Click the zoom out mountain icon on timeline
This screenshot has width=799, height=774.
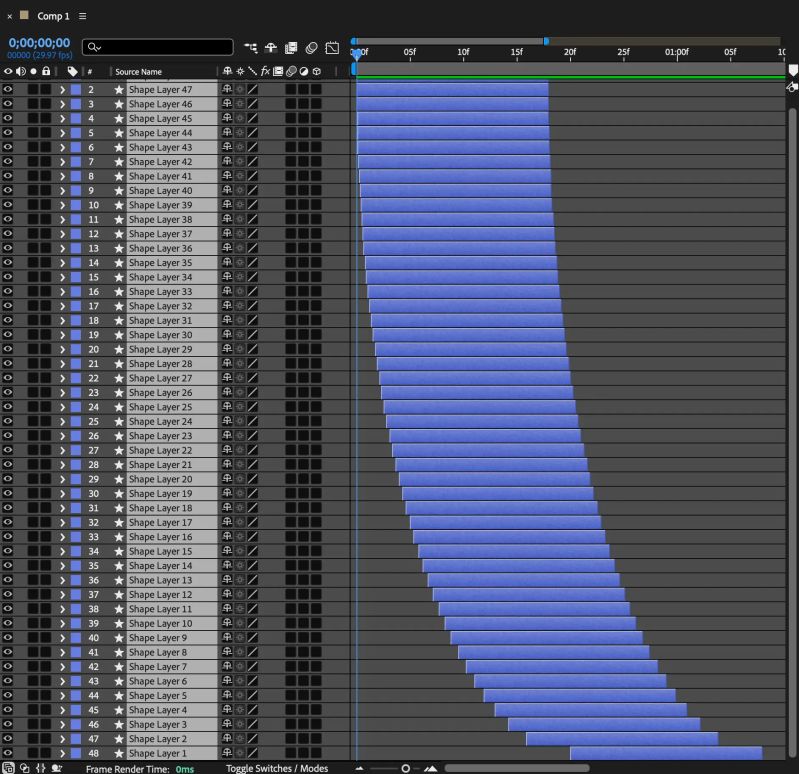360,768
